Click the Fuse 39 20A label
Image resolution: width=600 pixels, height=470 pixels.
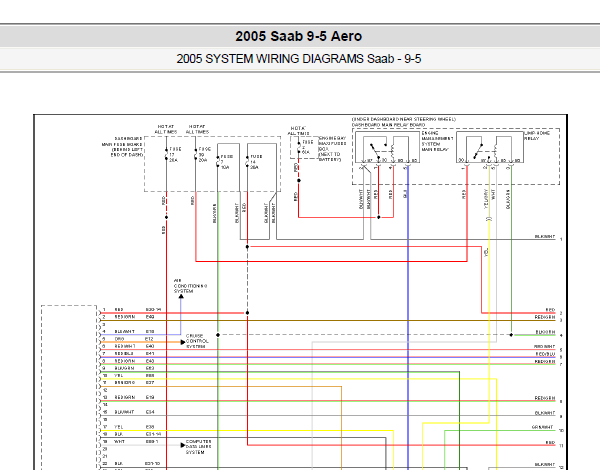point(204,155)
